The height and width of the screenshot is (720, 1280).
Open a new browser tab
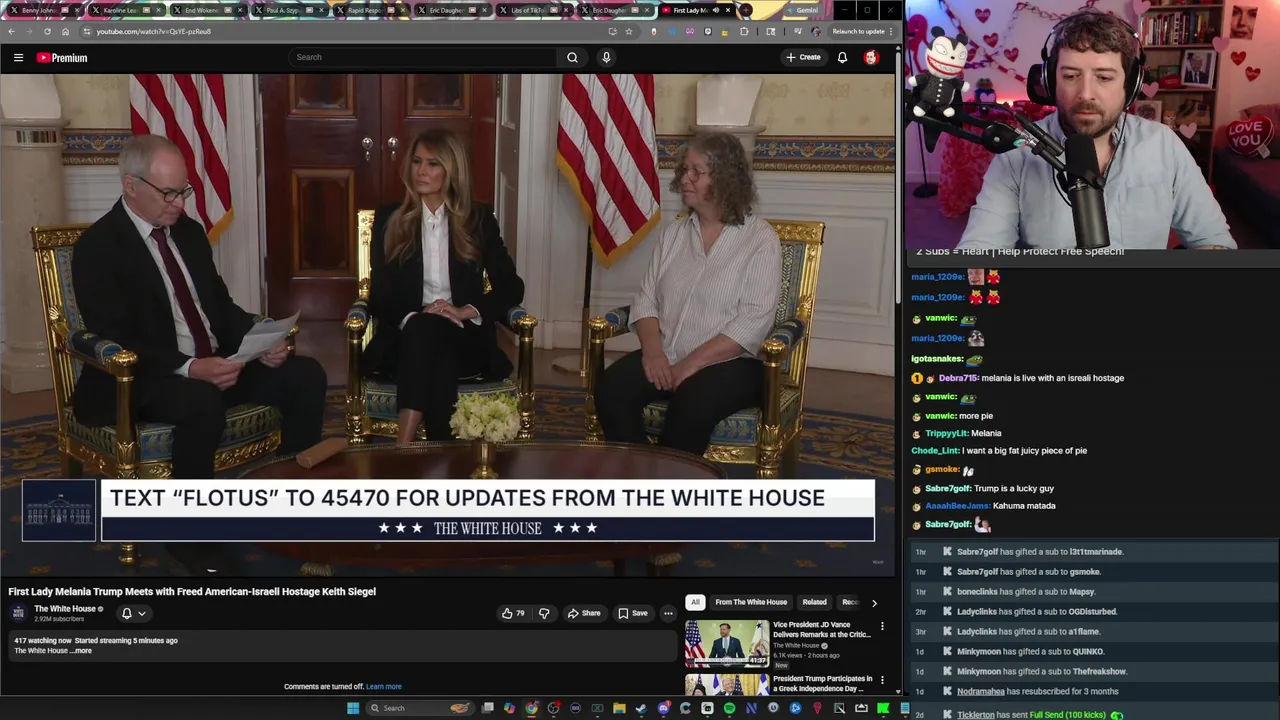coord(745,10)
